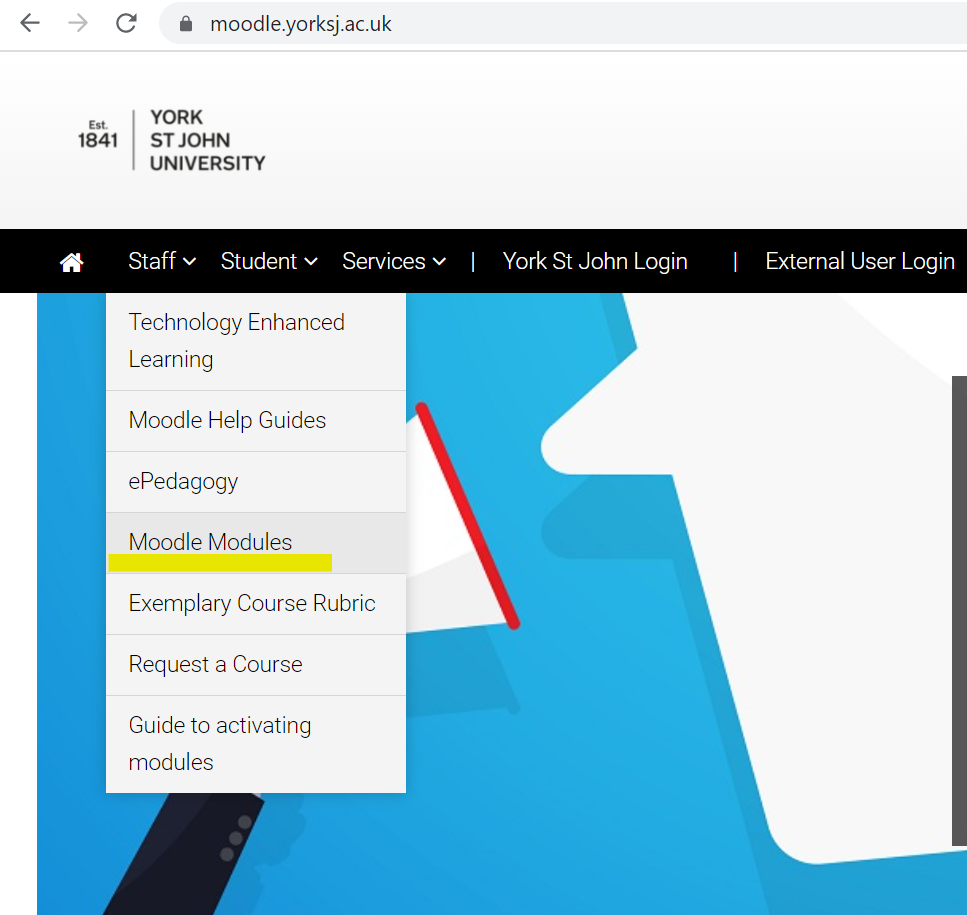Open the ePedagogy menu entry

[256, 482]
